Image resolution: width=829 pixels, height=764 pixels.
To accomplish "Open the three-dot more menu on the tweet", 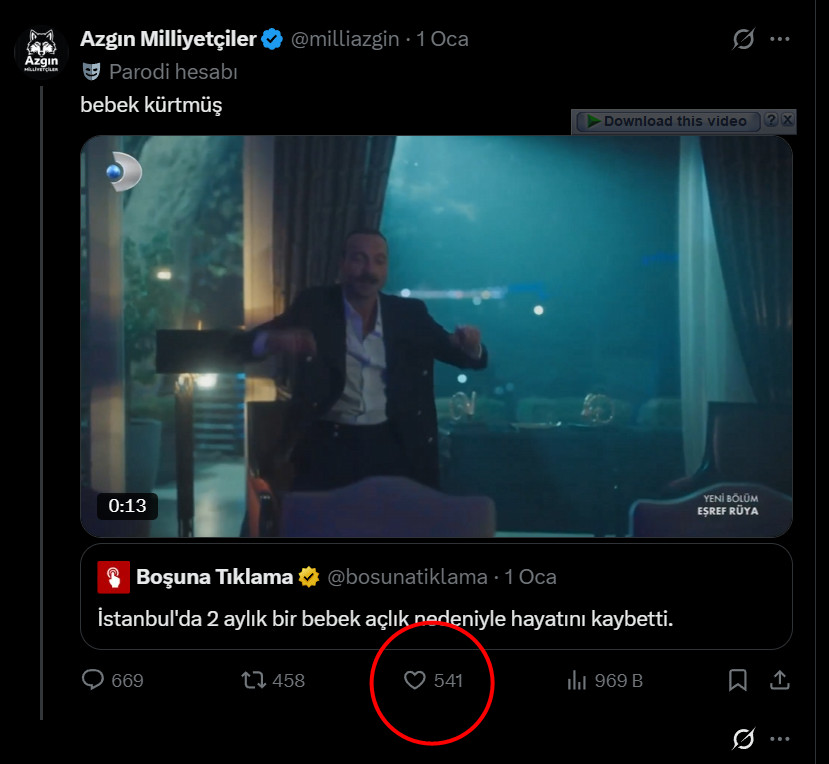I will coord(780,40).
